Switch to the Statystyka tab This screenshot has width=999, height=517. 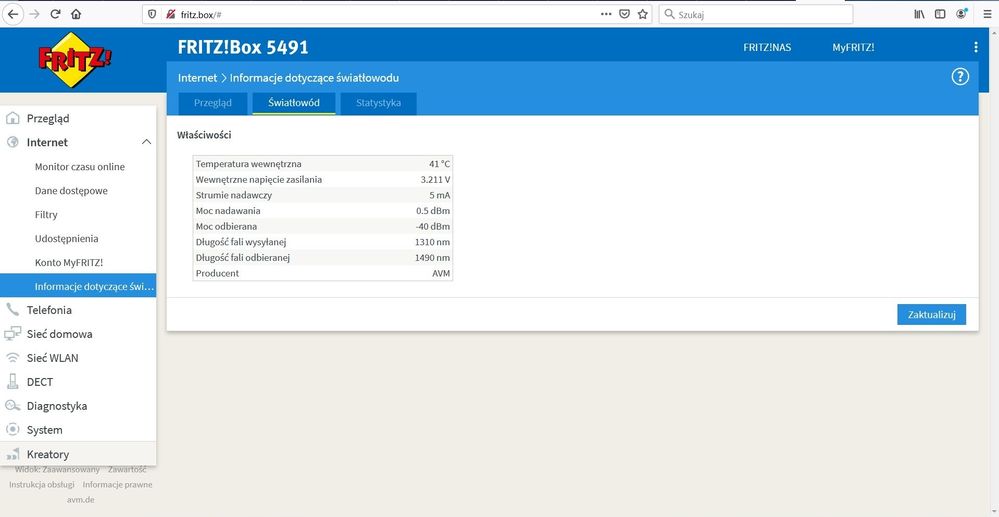pos(378,103)
